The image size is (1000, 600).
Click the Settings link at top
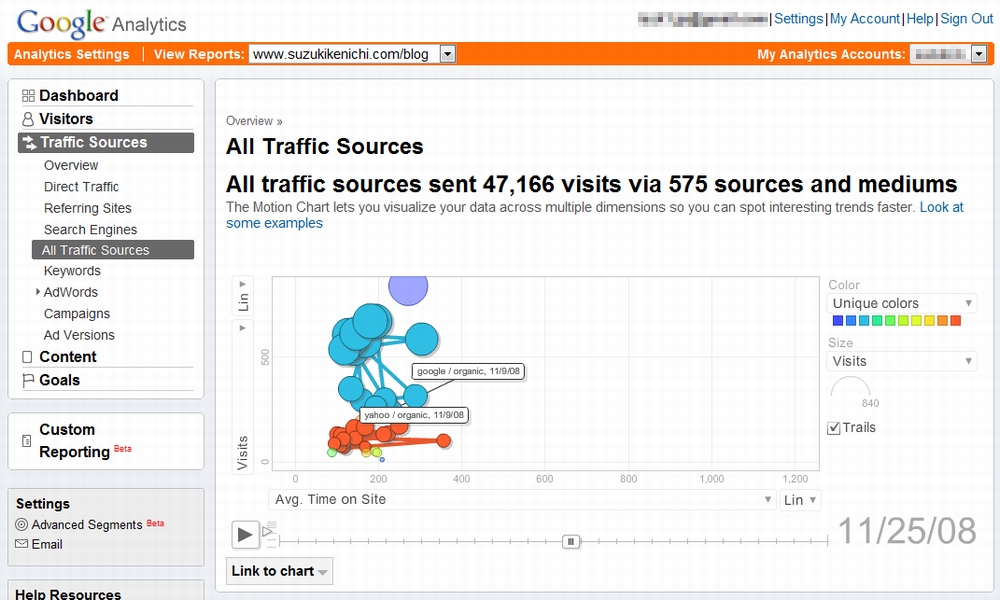pos(798,18)
